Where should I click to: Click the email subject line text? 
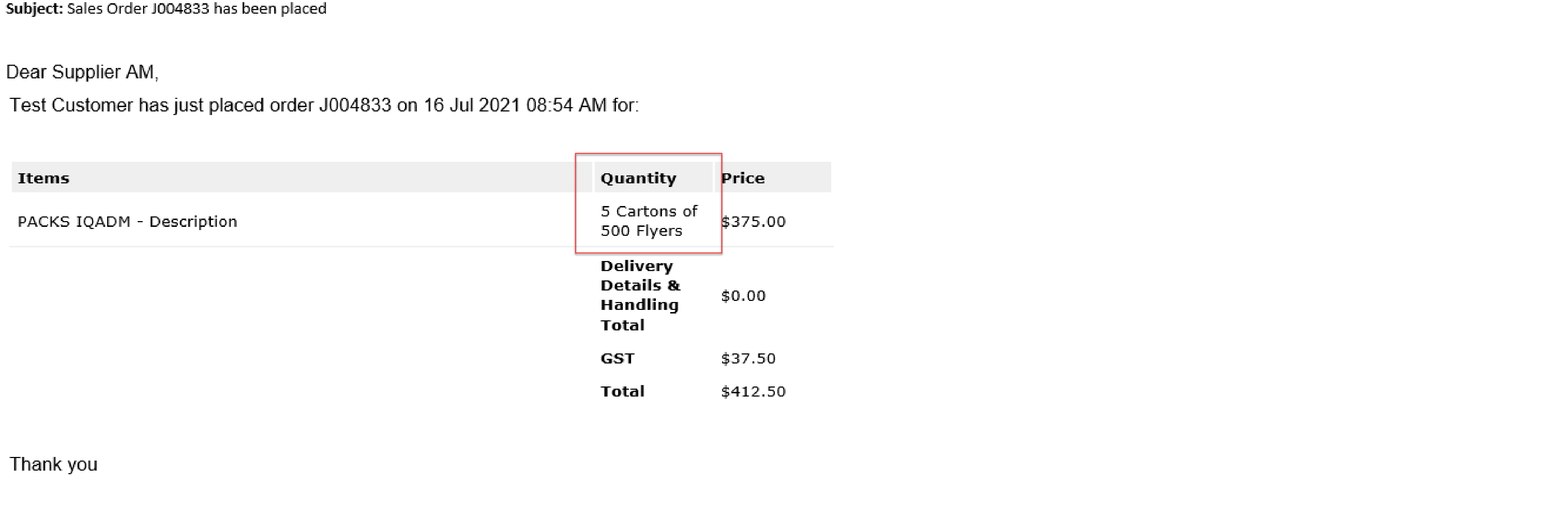[196, 9]
